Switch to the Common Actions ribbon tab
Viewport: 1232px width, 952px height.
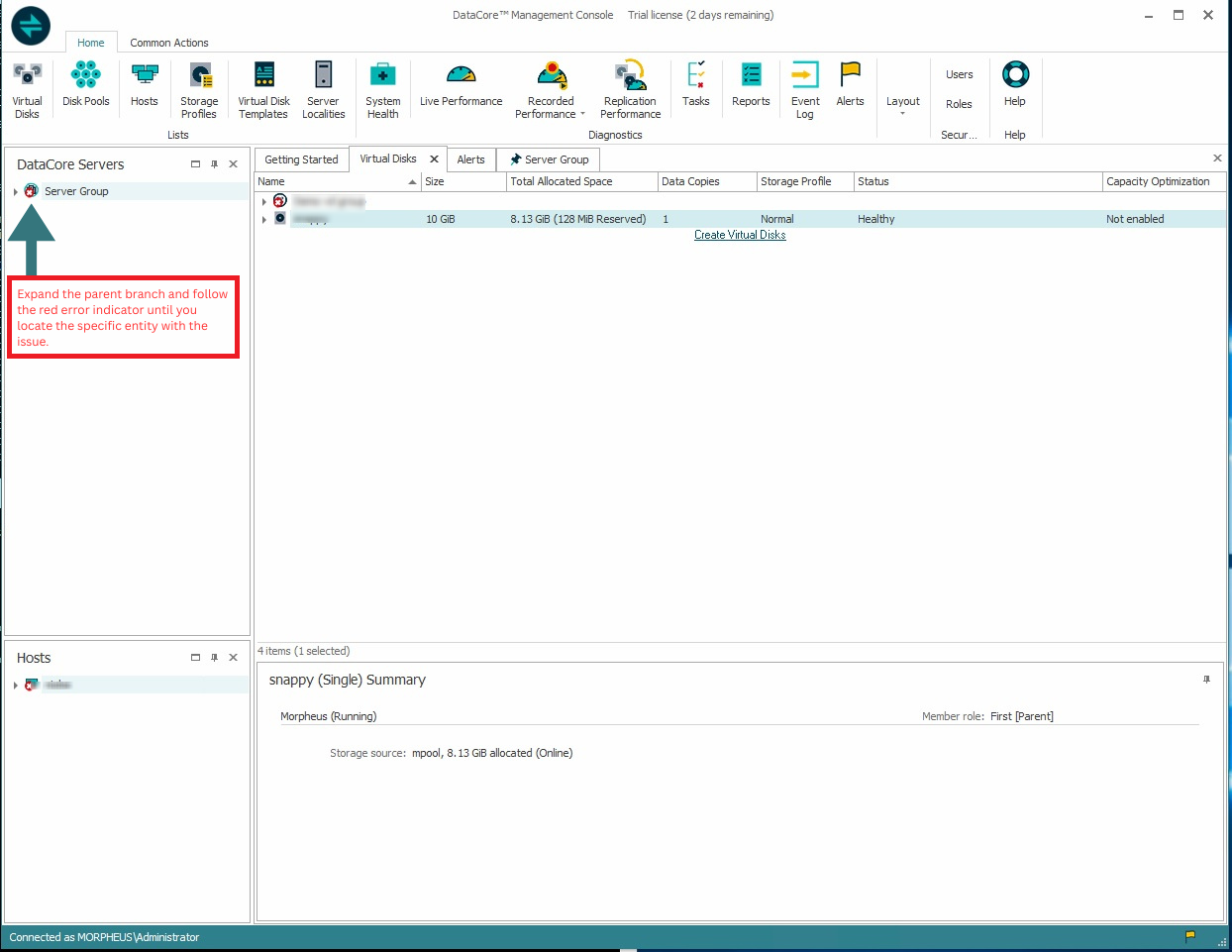tap(169, 43)
